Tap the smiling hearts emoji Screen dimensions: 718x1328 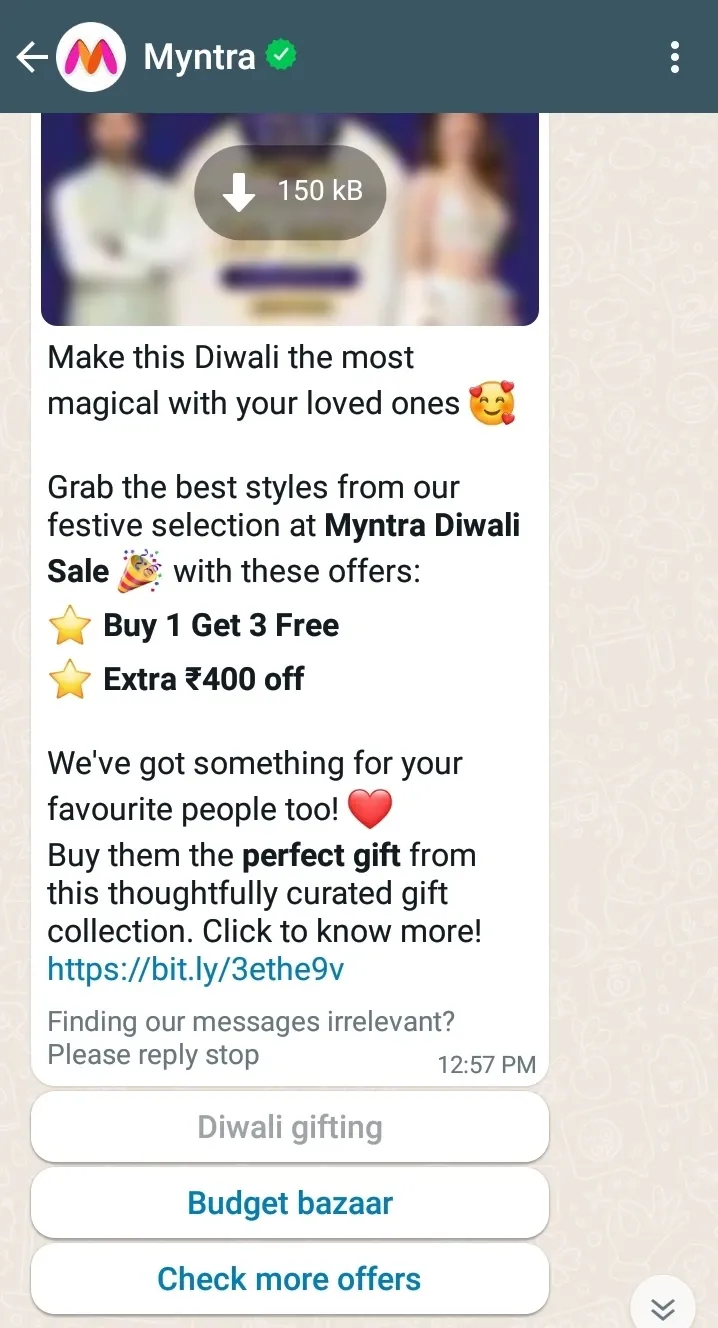pyautogui.click(x=492, y=404)
